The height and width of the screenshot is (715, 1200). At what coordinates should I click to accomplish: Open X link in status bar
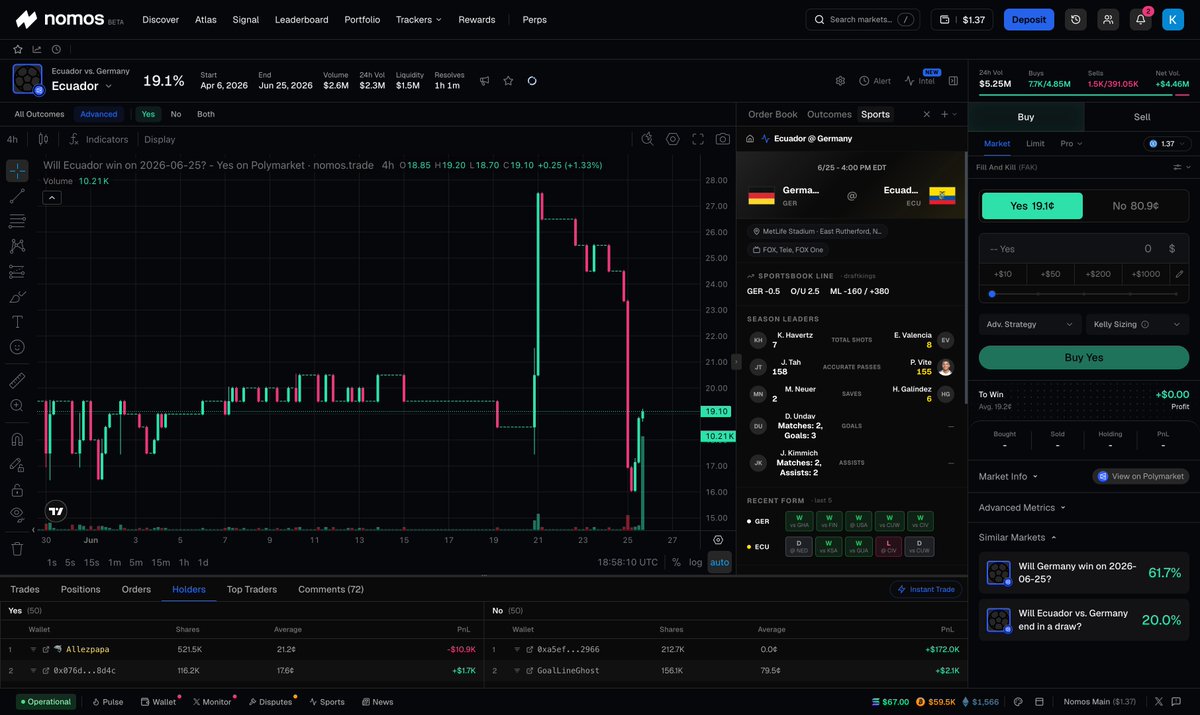click(1160, 702)
